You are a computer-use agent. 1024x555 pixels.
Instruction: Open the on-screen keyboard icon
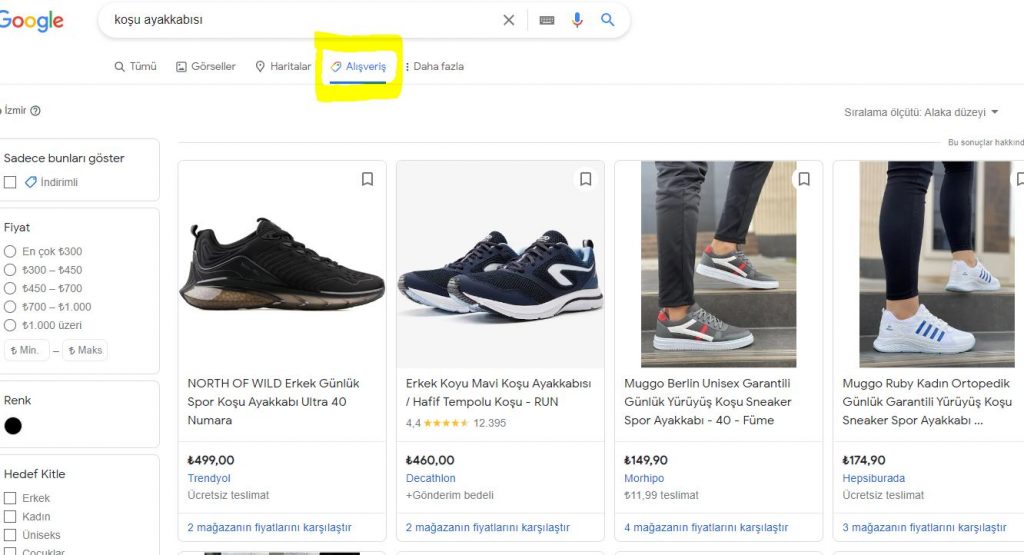pyautogui.click(x=547, y=20)
